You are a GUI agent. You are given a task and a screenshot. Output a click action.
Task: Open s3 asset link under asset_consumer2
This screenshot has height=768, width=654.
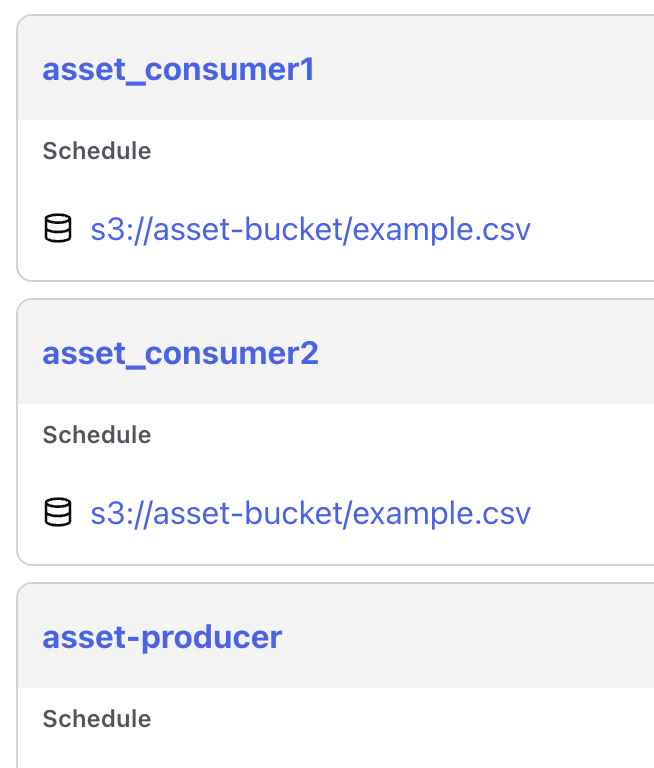310,514
